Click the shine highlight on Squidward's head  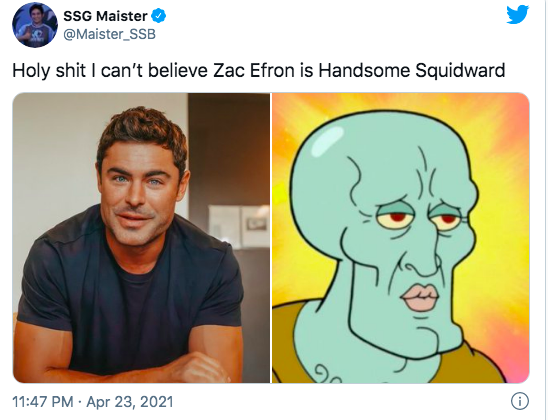pyautogui.click(x=327, y=142)
